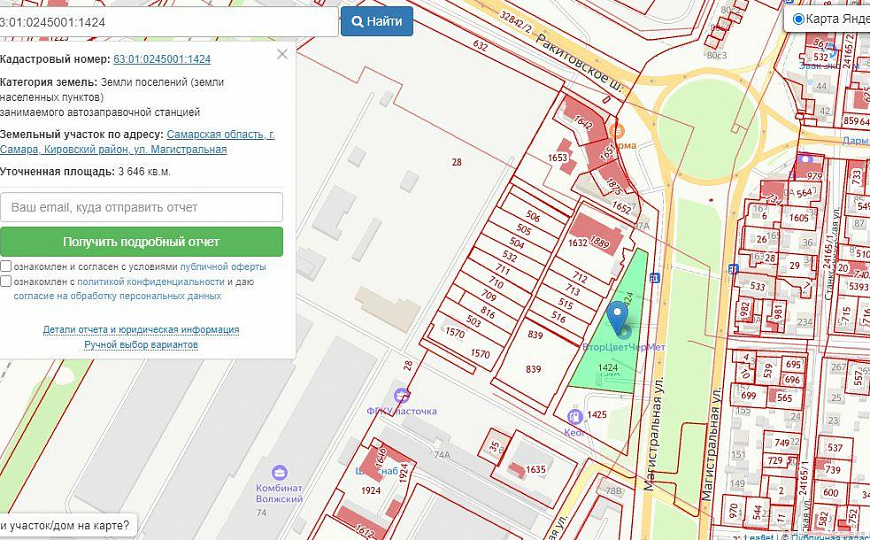
Task: Expand Ручной выбор вариантов
Action: point(141,345)
